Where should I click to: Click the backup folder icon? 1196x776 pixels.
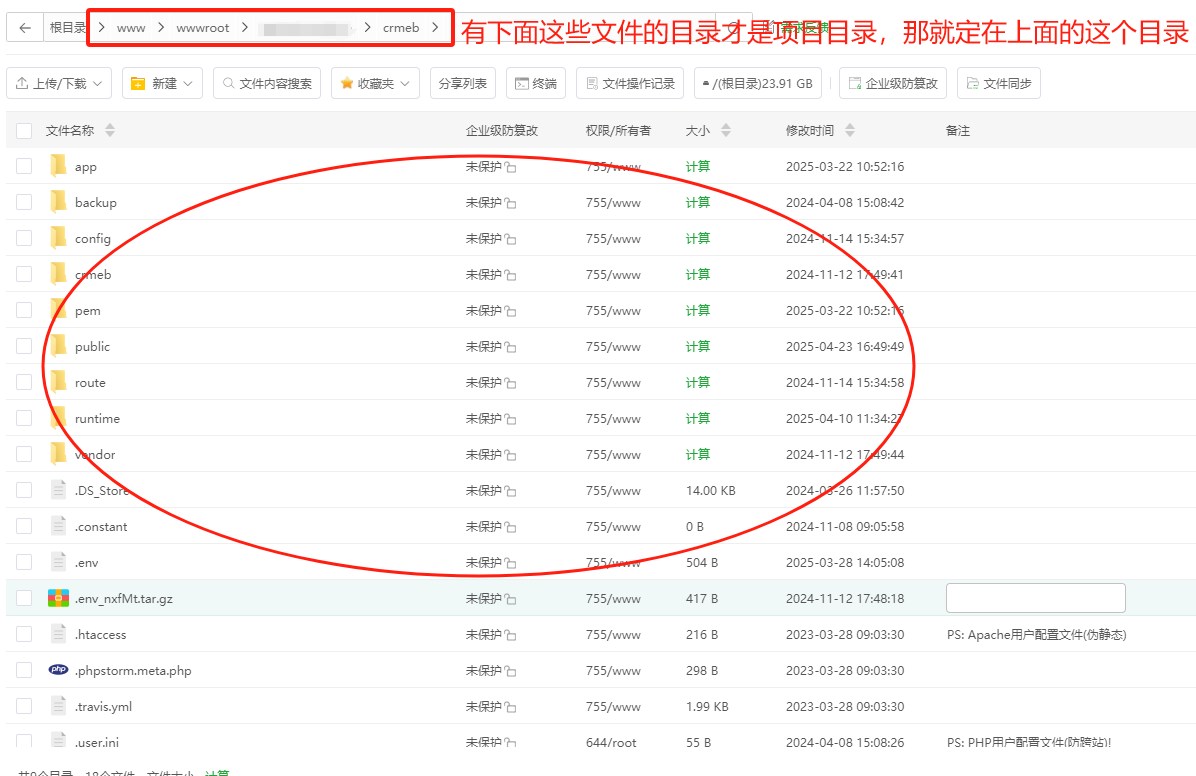pos(58,202)
